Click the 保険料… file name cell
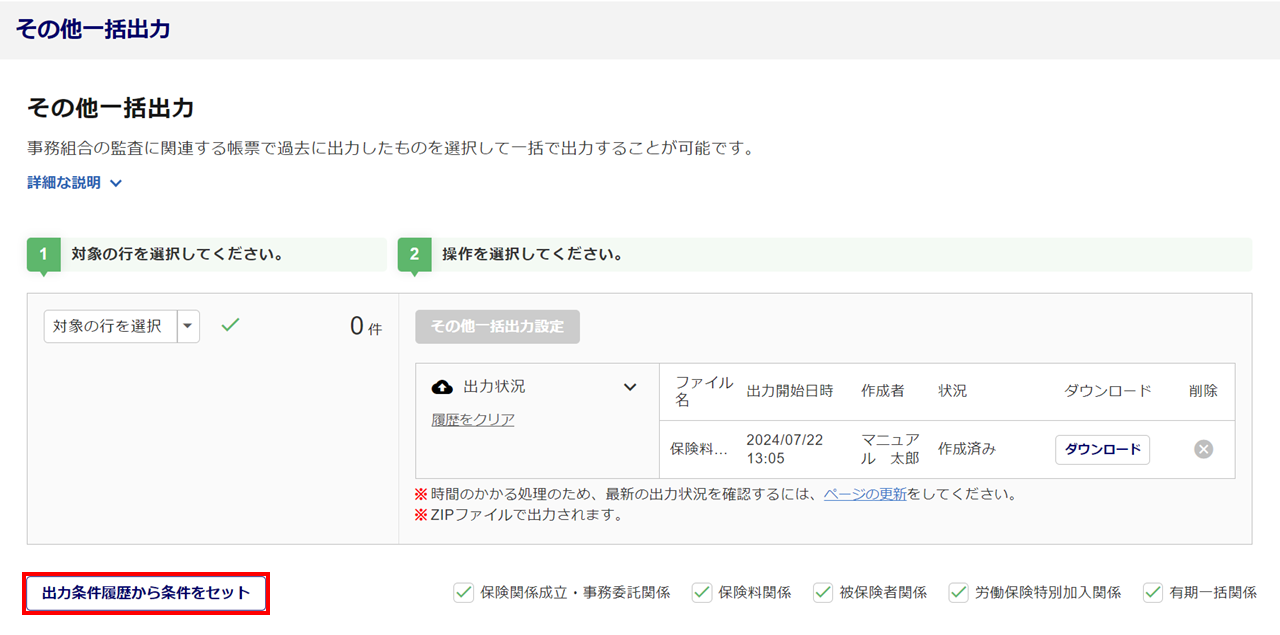This screenshot has width=1280, height=635. click(x=699, y=450)
